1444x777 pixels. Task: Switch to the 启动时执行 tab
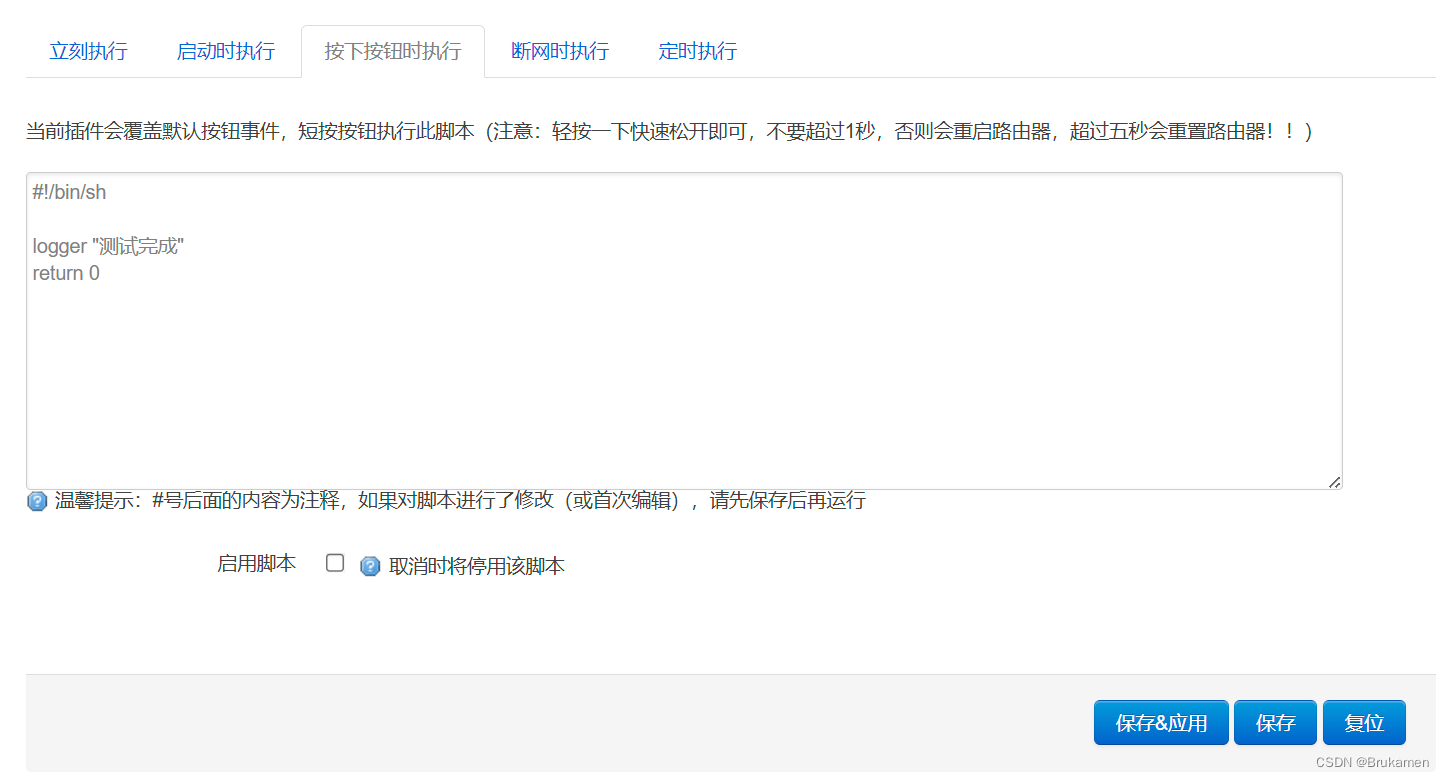(x=225, y=51)
